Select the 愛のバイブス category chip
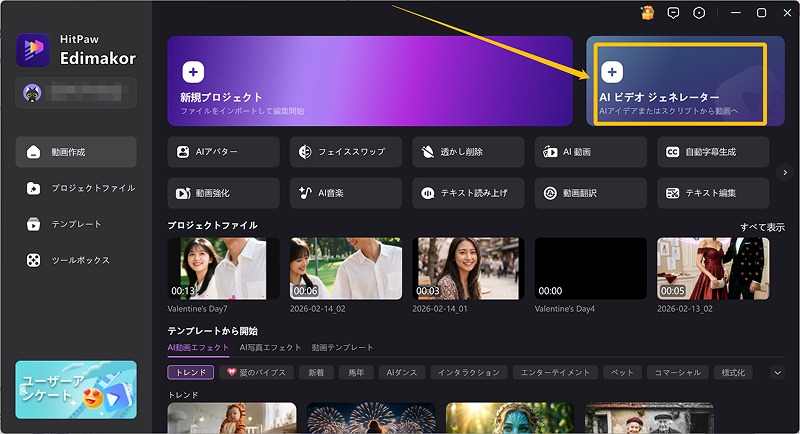Viewport: 800px width, 434px height. point(257,373)
